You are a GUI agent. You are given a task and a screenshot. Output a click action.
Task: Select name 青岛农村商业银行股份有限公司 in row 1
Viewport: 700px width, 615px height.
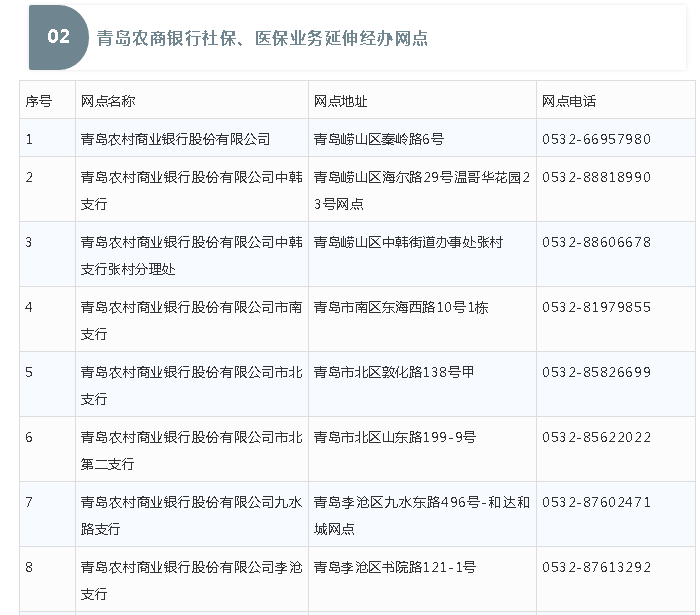(x=175, y=139)
